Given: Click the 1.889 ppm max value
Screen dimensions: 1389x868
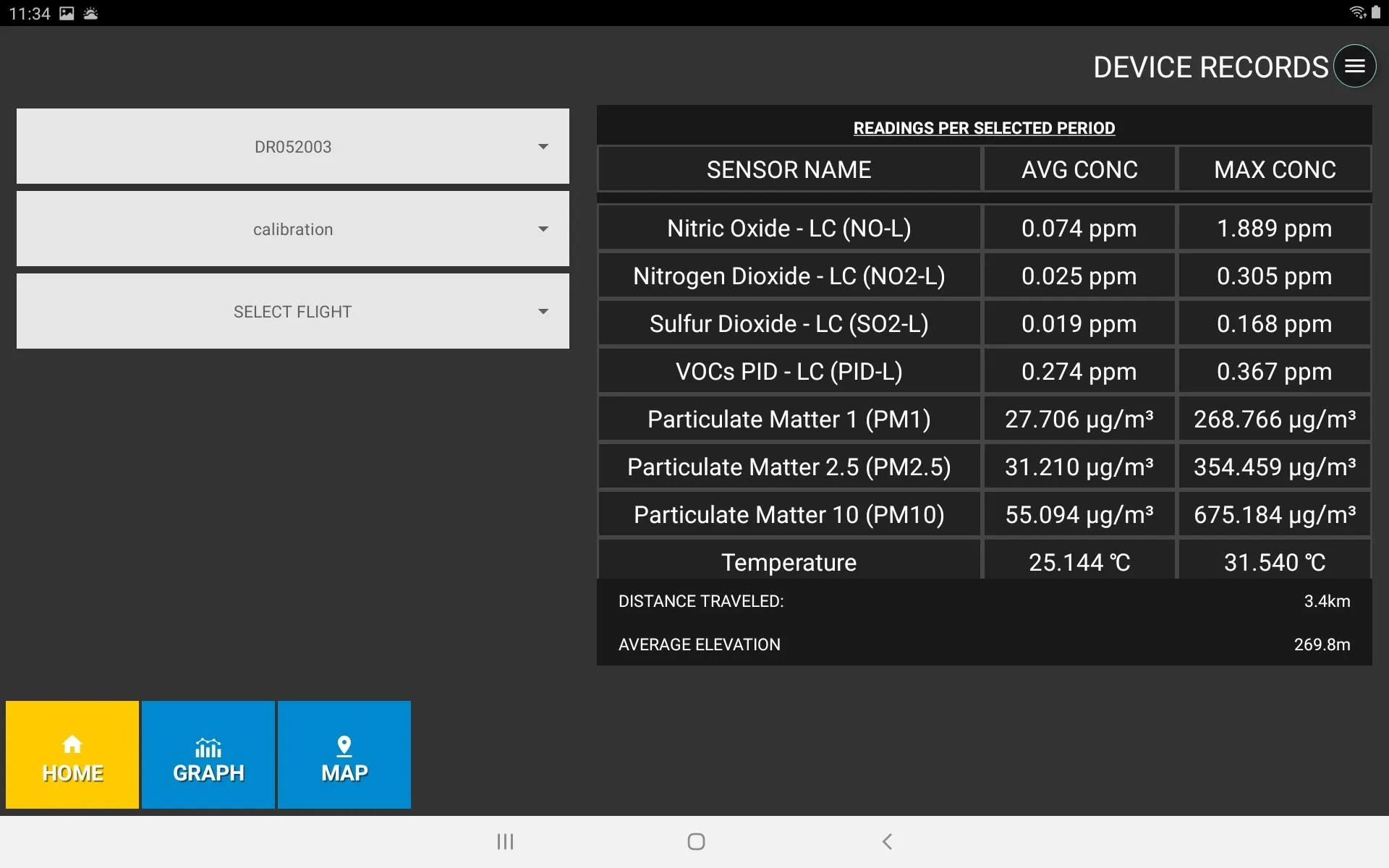Looking at the screenshot, I should click(x=1275, y=228).
